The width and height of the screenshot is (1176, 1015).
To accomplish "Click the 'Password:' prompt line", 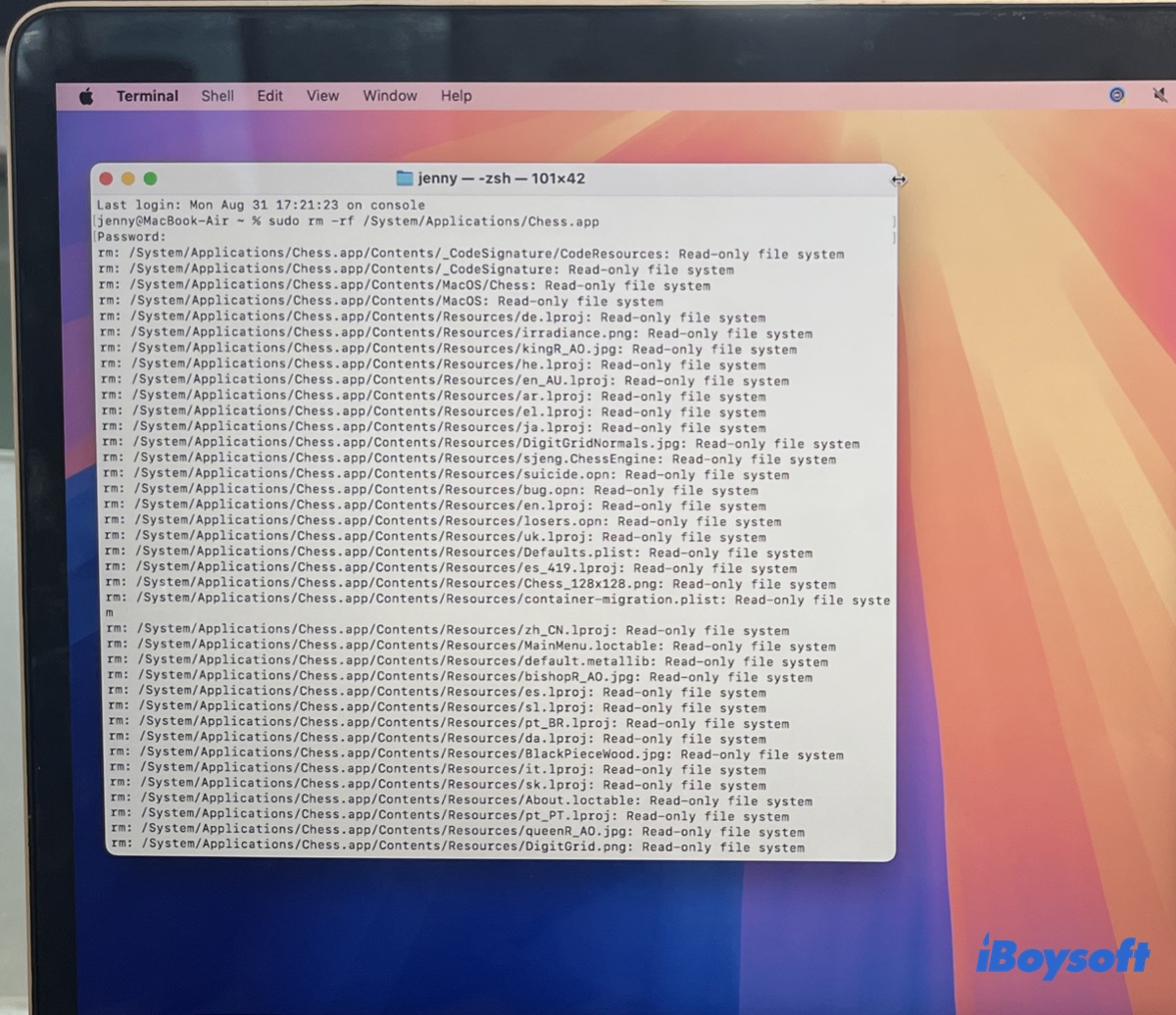I will tap(131, 237).
